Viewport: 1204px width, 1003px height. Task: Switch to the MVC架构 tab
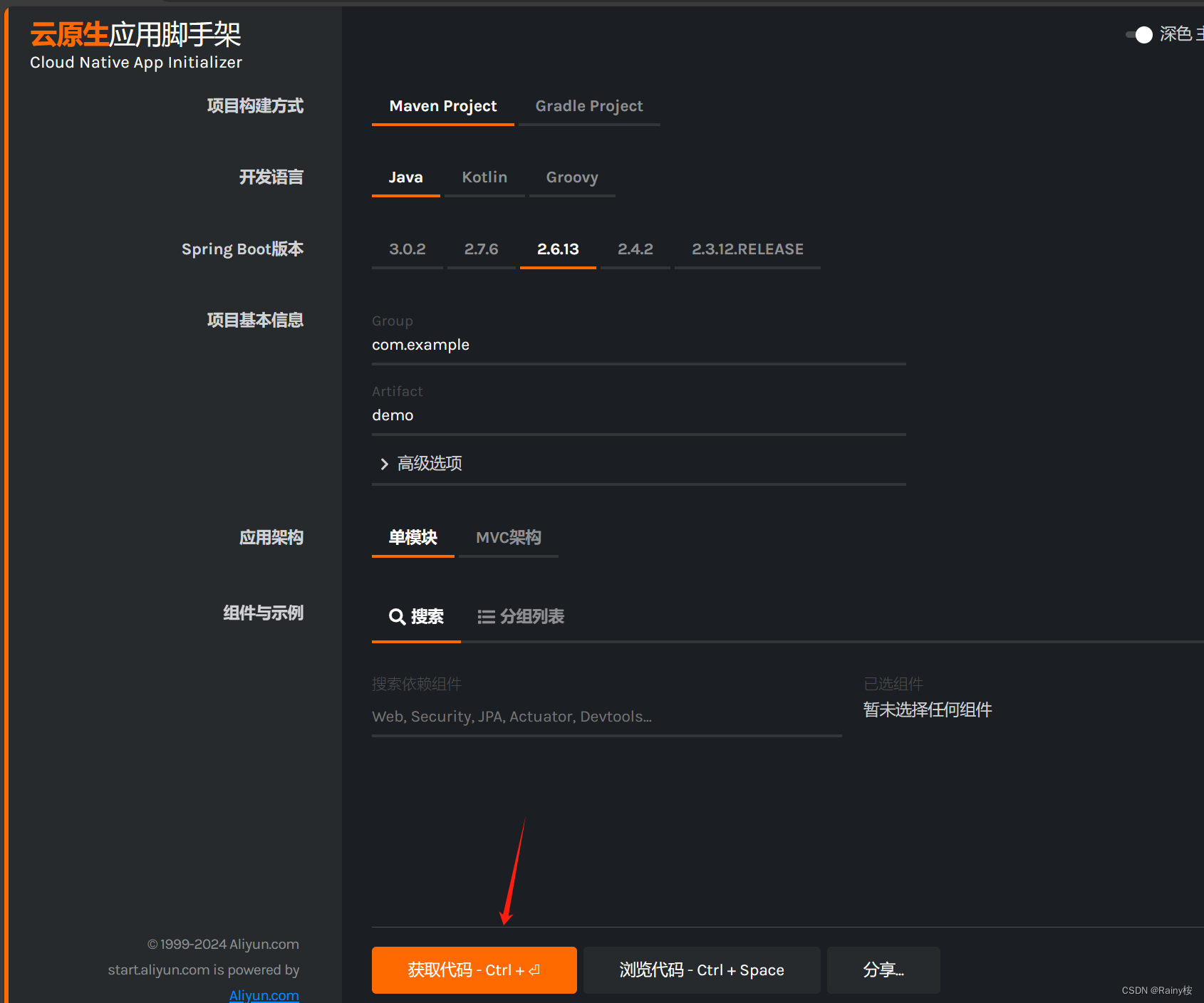508,537
